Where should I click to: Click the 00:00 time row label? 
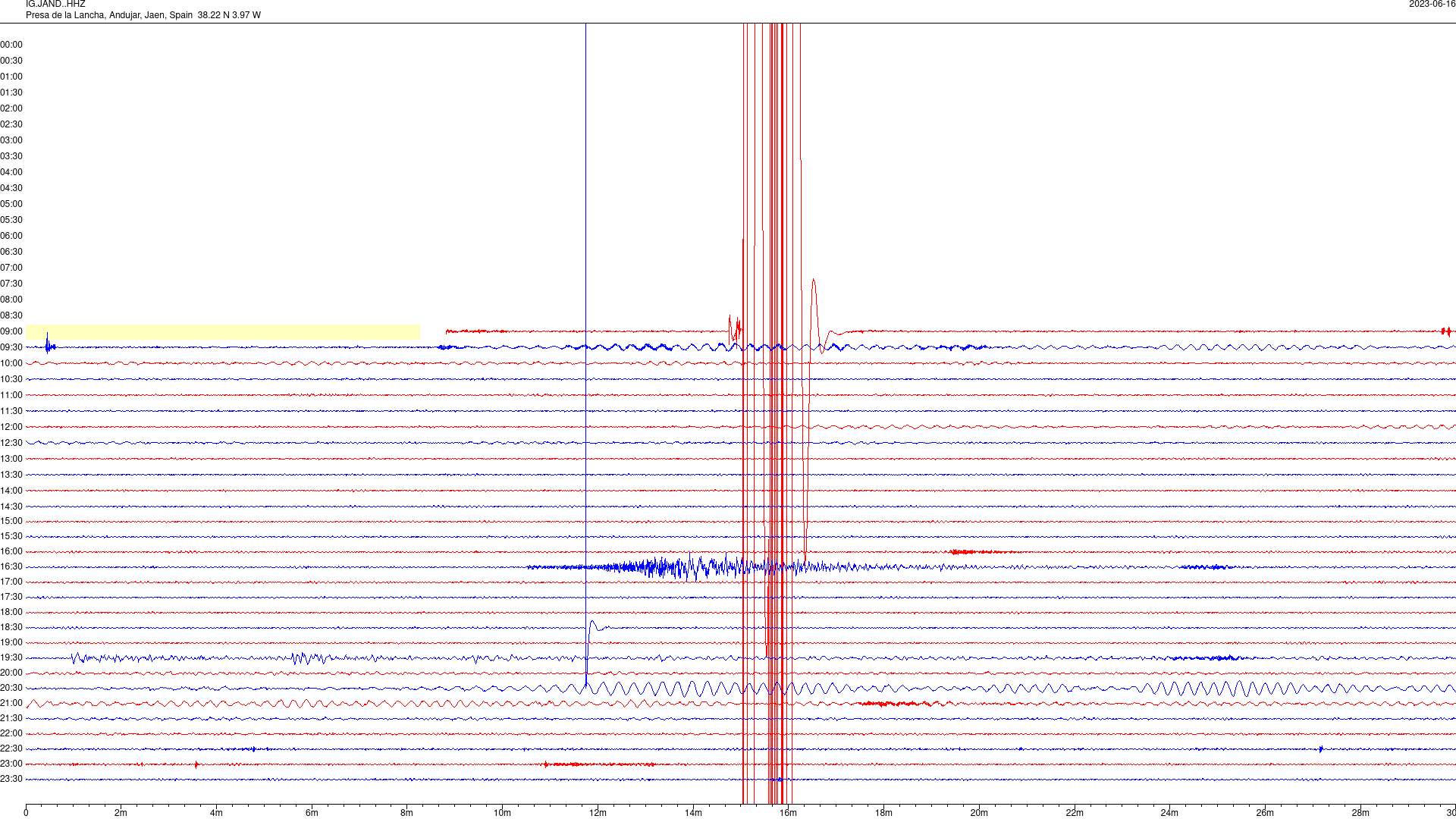(11, 45)
